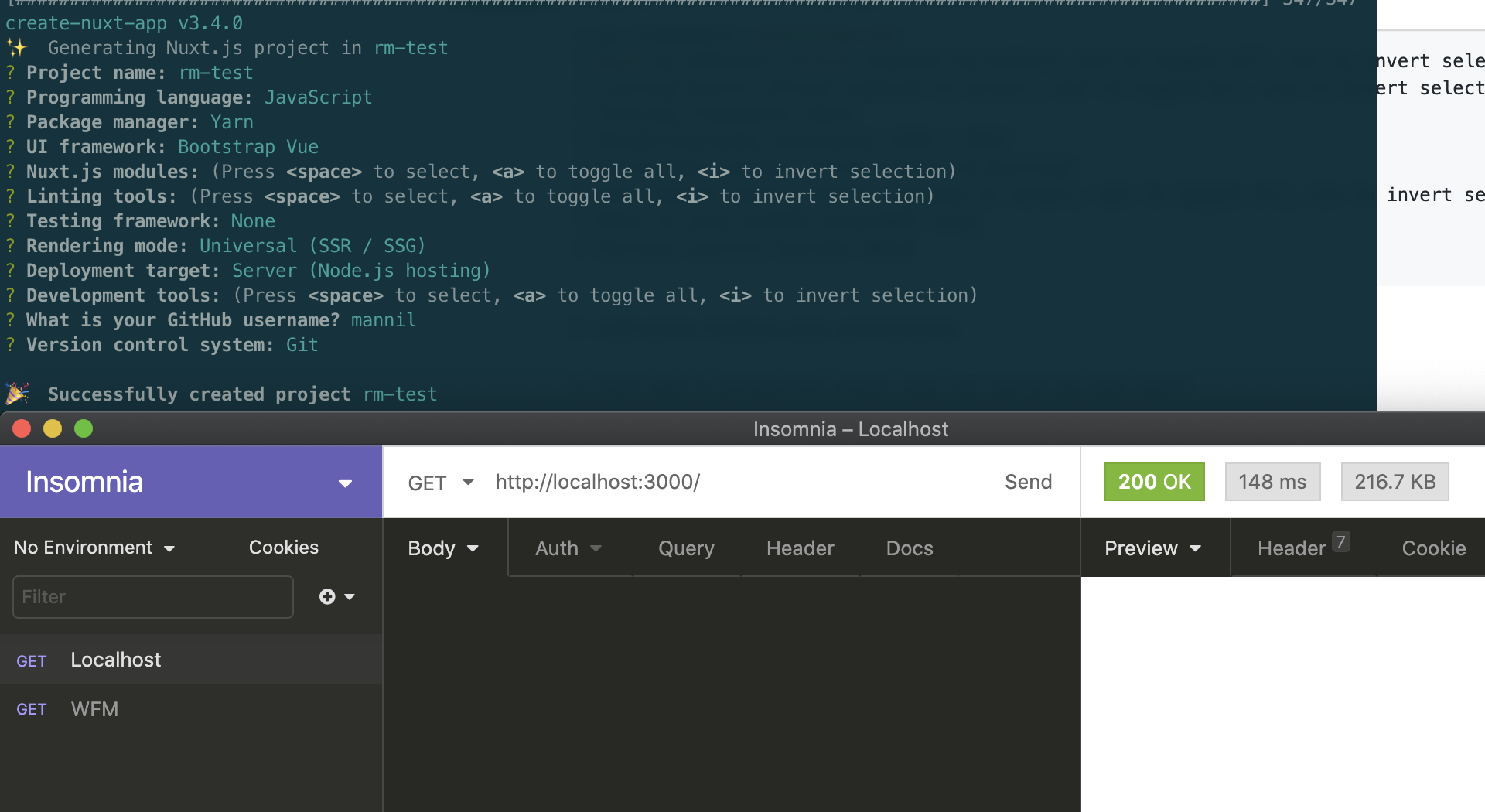Click the terminal's 'Successfully created project' line

pos(221,394)
